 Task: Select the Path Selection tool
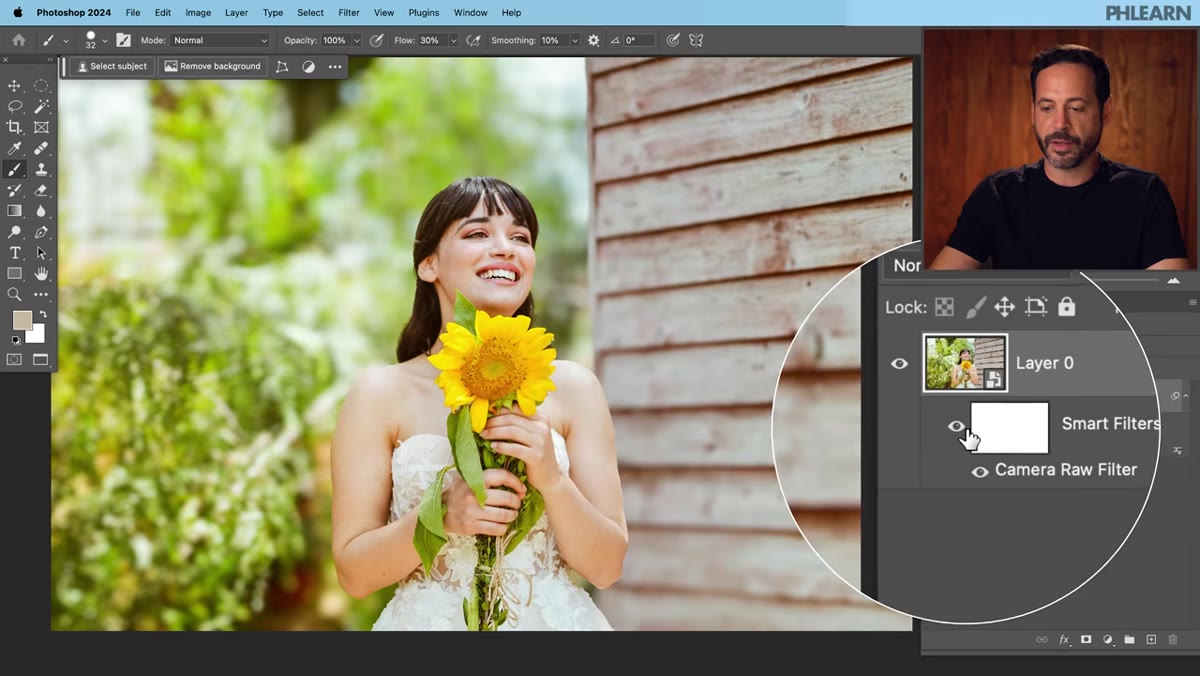tap(41, 253)
